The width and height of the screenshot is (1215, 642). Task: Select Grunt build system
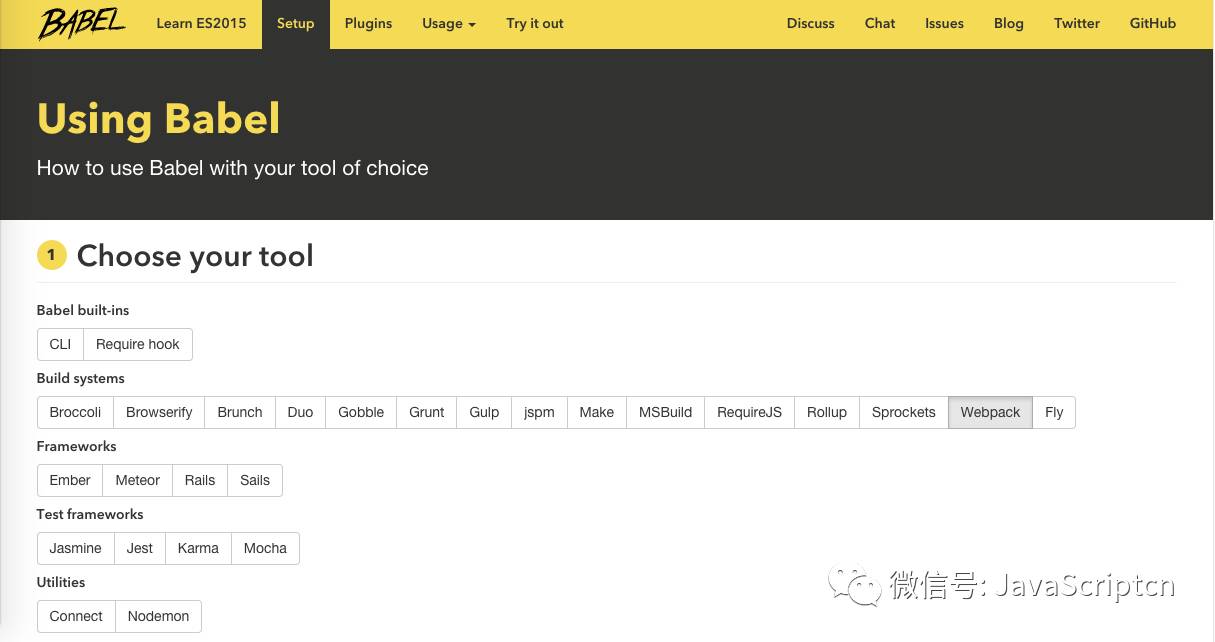(x=427, y=412)
